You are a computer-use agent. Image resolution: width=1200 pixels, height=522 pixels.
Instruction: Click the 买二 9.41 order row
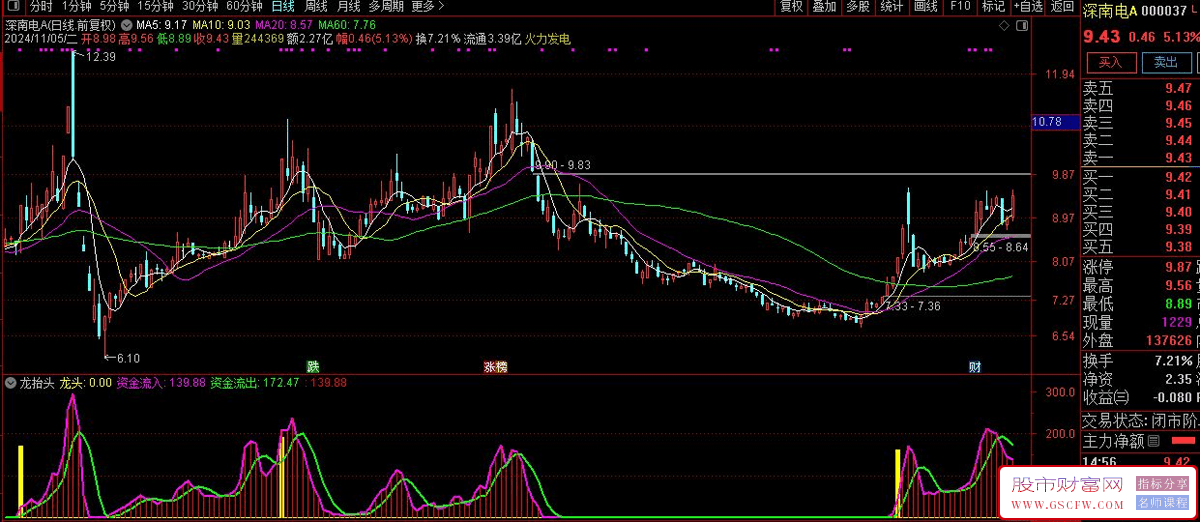pos(1140,194)
